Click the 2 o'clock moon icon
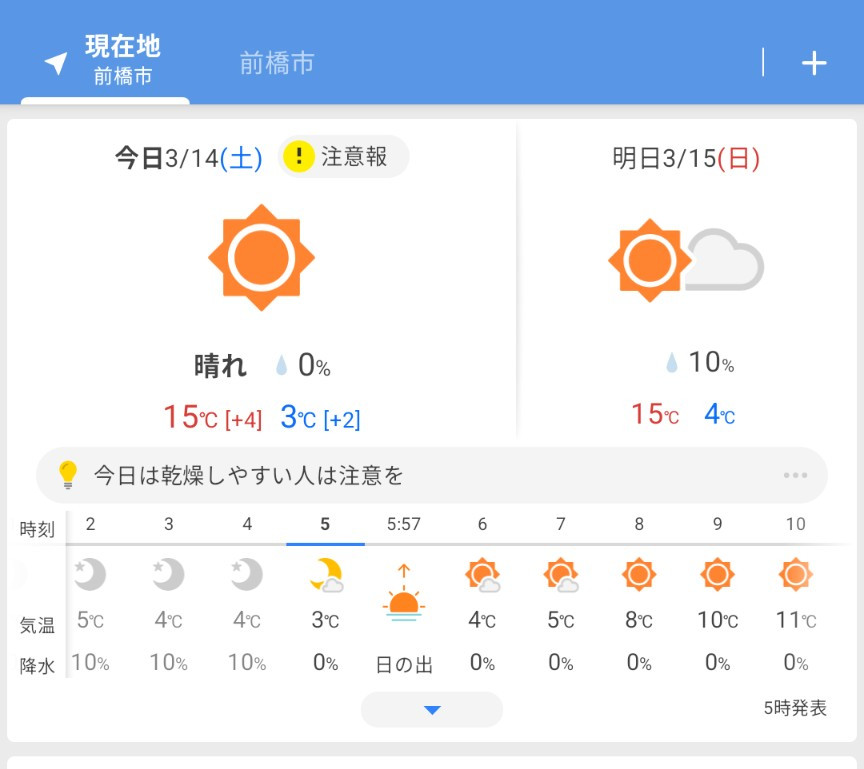864x769 pixels. 90,574
